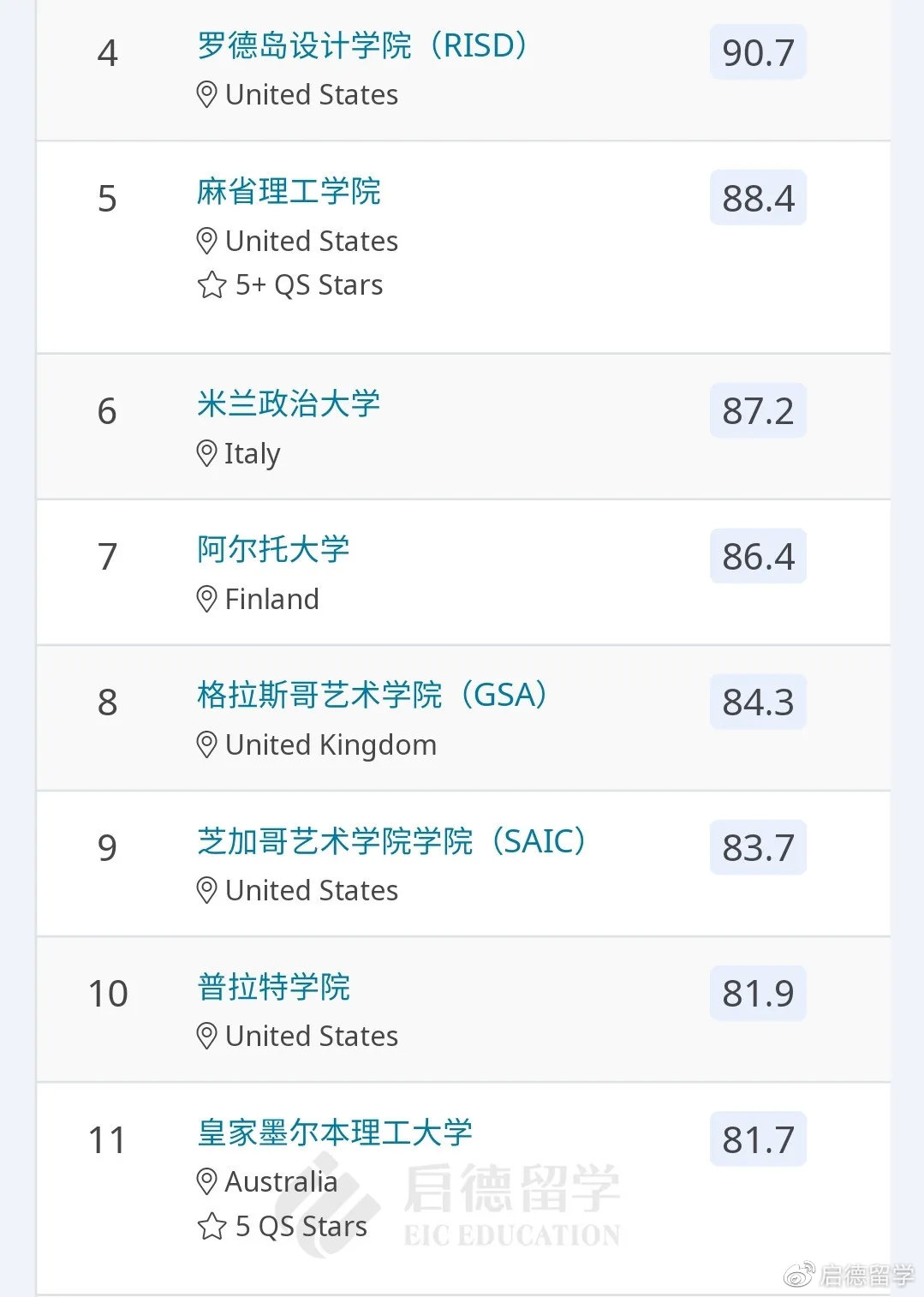Click the 90.7 score badge
924x1297 pixels.
click(x=758, y=52)
